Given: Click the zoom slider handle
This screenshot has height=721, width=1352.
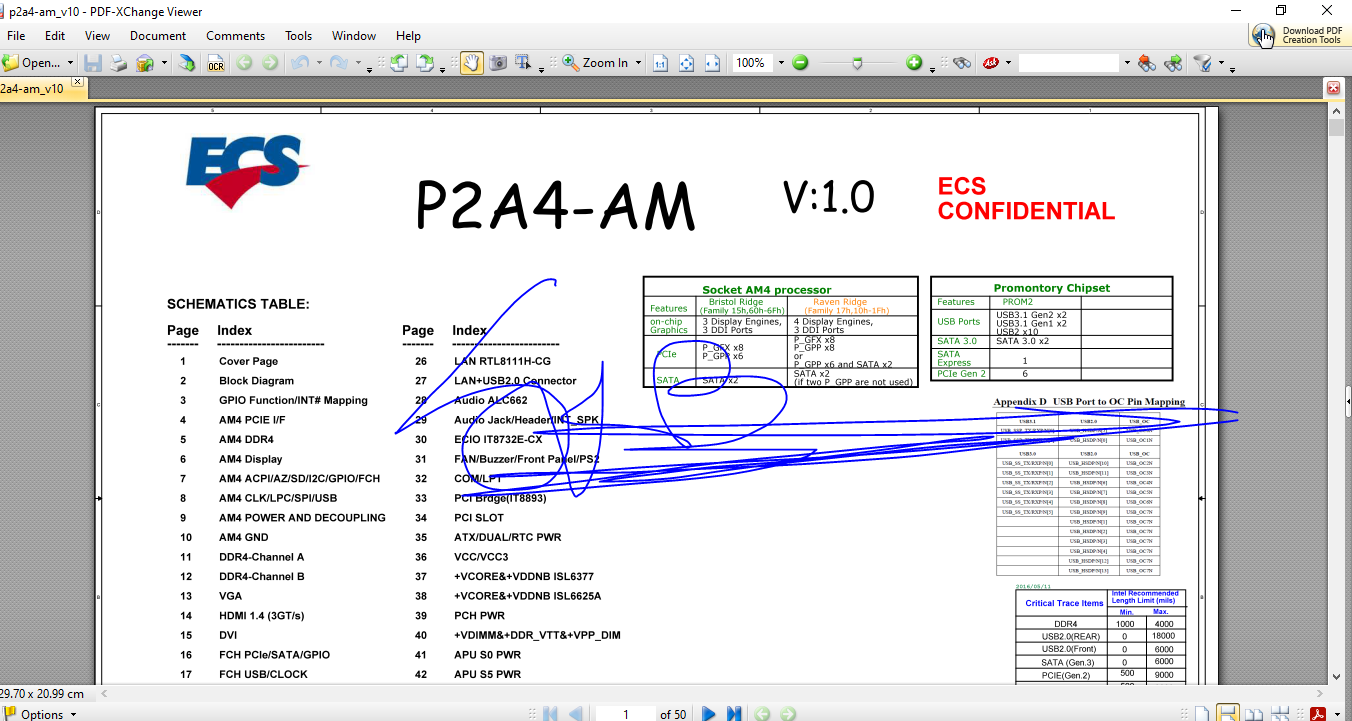Looking at the screenshot, I should tap(857, 63).
